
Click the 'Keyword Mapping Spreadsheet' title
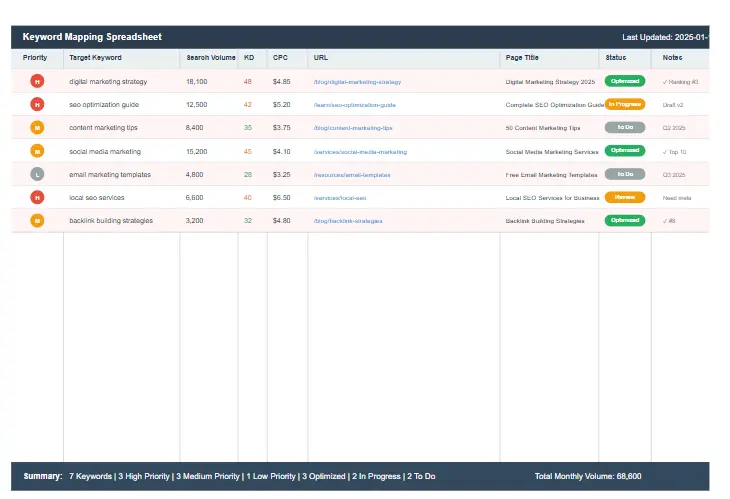(x=92, y=37)
